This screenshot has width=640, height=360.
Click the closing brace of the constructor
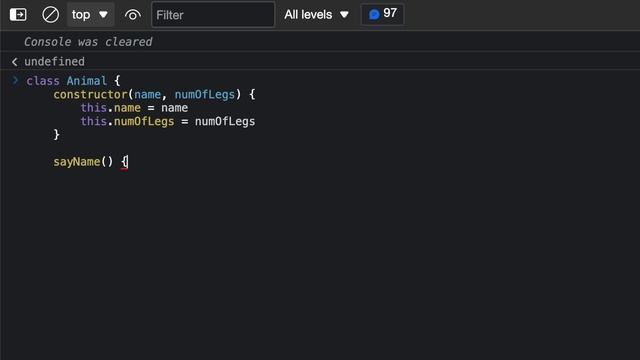click(56, 135)
